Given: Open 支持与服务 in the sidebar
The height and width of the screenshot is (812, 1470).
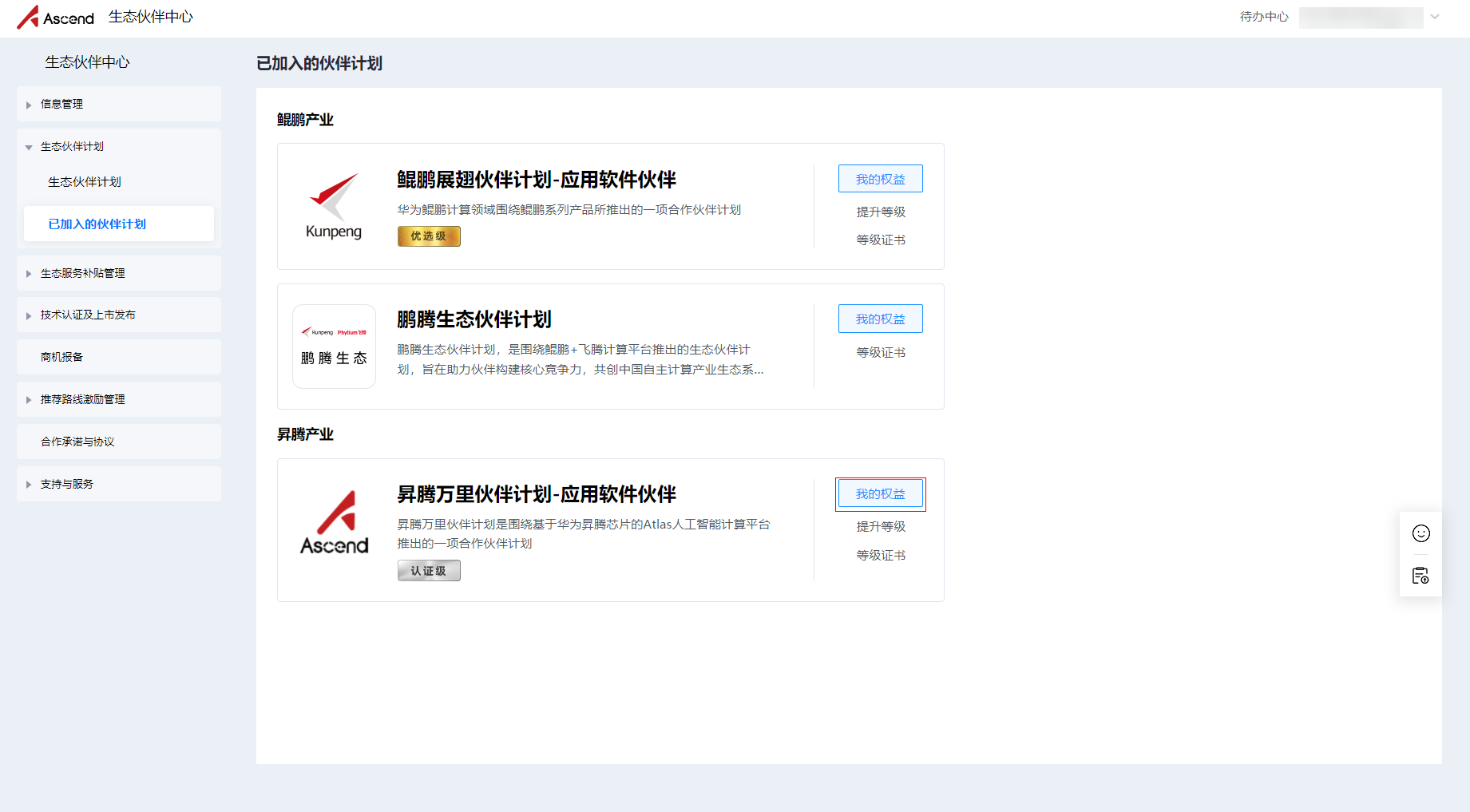Looking at the screenshot, I should click(119, 484).
